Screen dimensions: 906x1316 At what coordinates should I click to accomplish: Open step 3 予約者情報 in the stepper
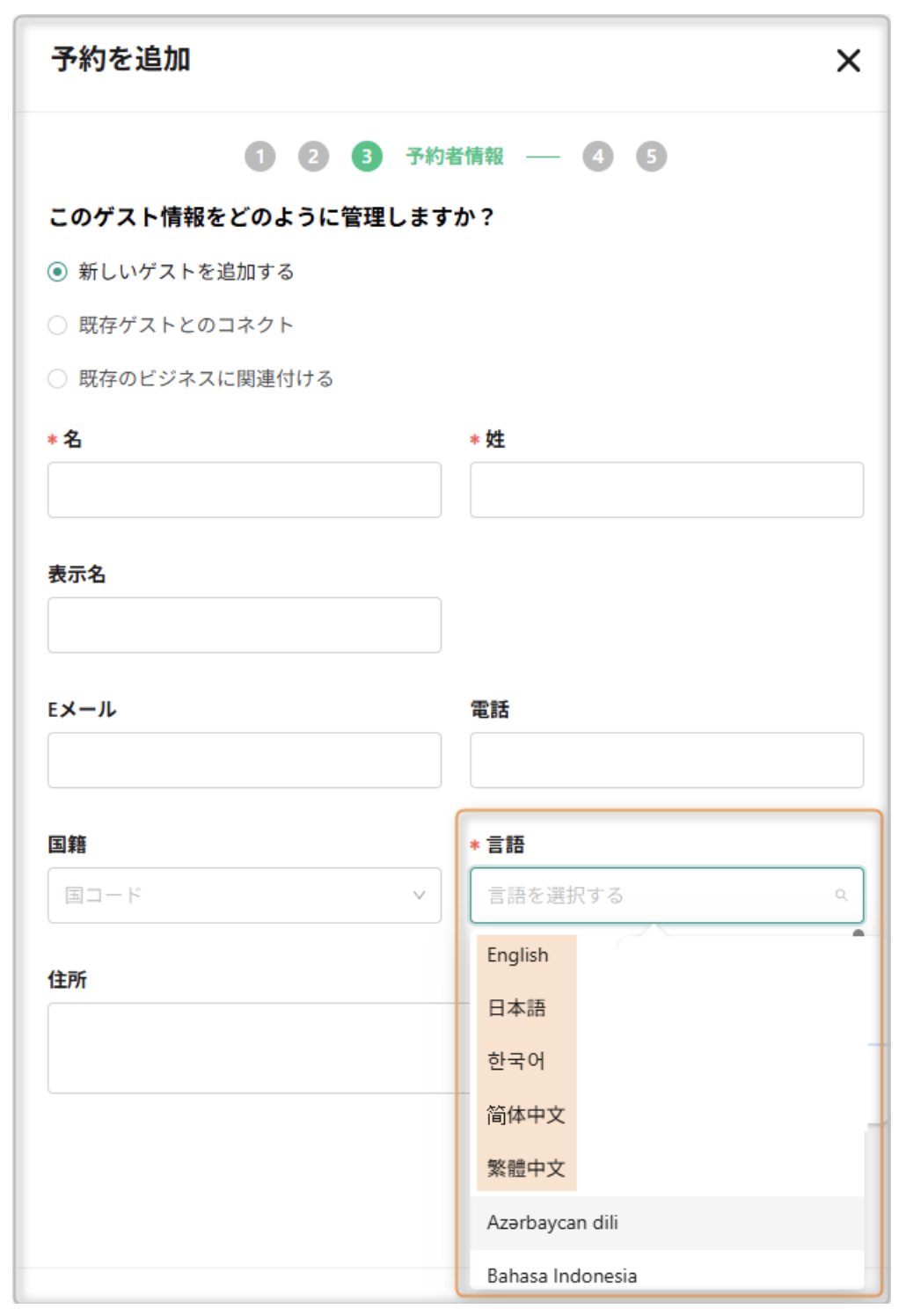point(366,156)
